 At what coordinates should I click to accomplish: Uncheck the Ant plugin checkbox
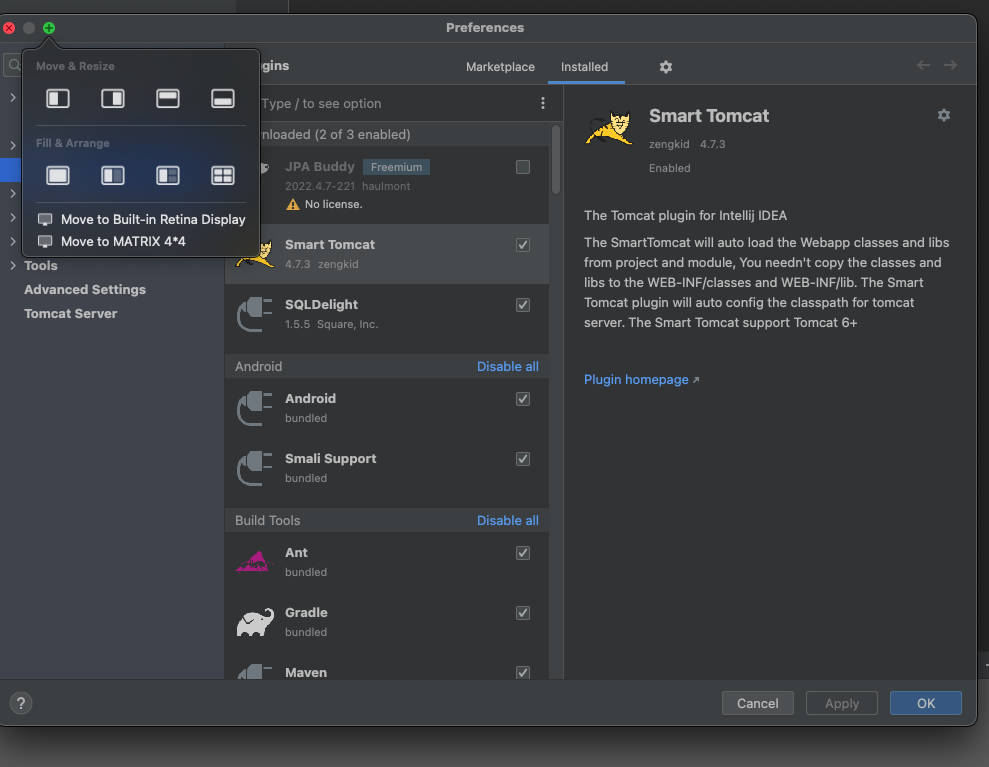[x=522, y=553]
